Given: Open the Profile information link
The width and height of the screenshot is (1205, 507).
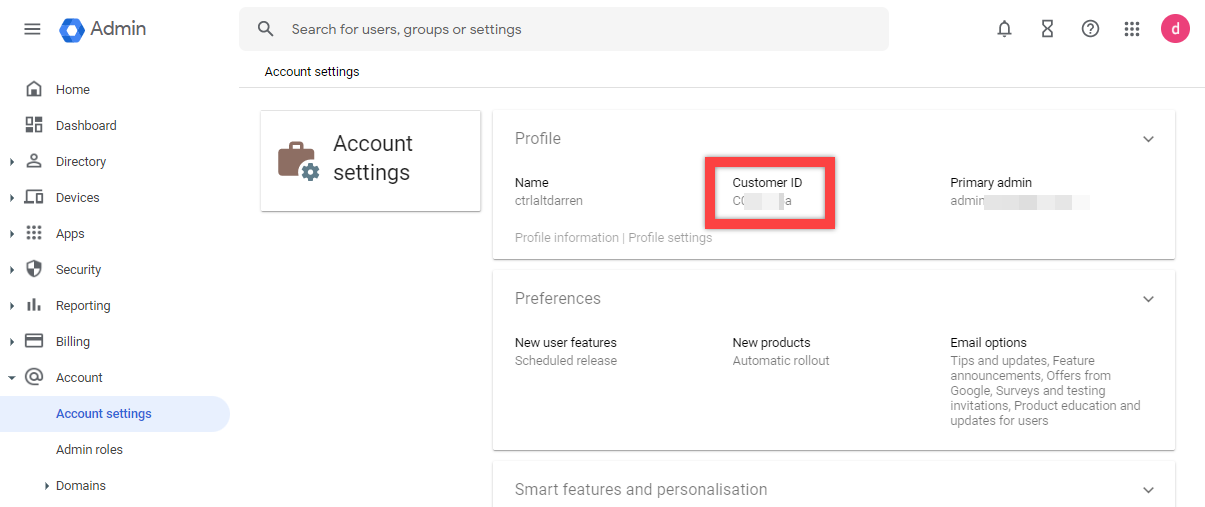Looking at the screenshot, I should pos(566,238).
